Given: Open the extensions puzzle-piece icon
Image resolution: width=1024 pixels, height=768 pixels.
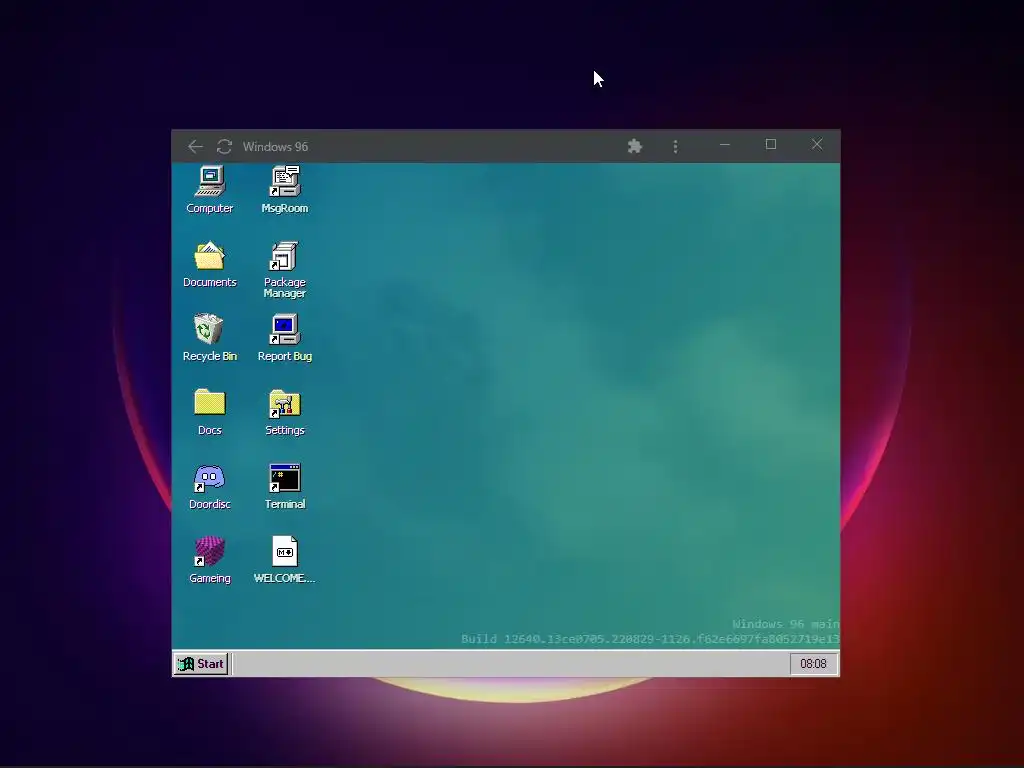Looking at the screenshot, I should pyautogui.click(x=635, y=146).
